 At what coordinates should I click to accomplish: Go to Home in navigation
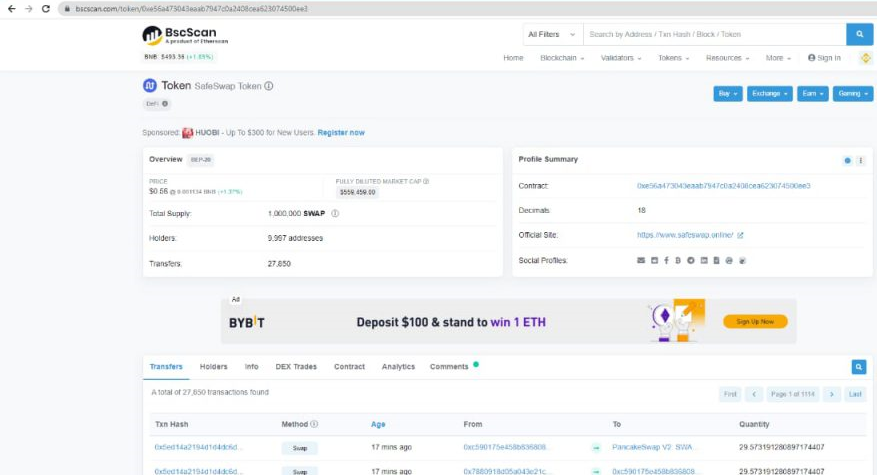513,58
